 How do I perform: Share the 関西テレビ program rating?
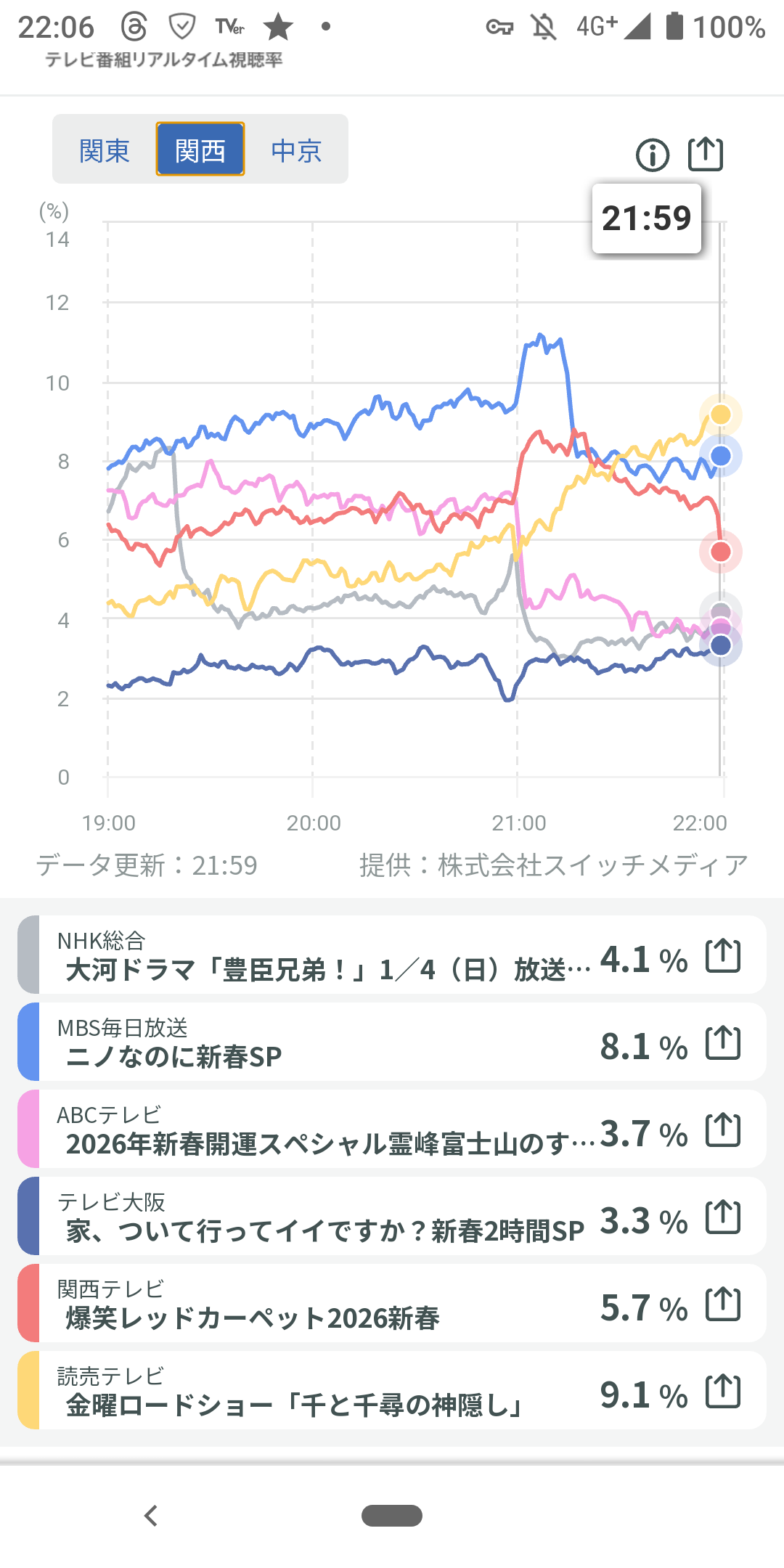click(x=723, y=1304)
